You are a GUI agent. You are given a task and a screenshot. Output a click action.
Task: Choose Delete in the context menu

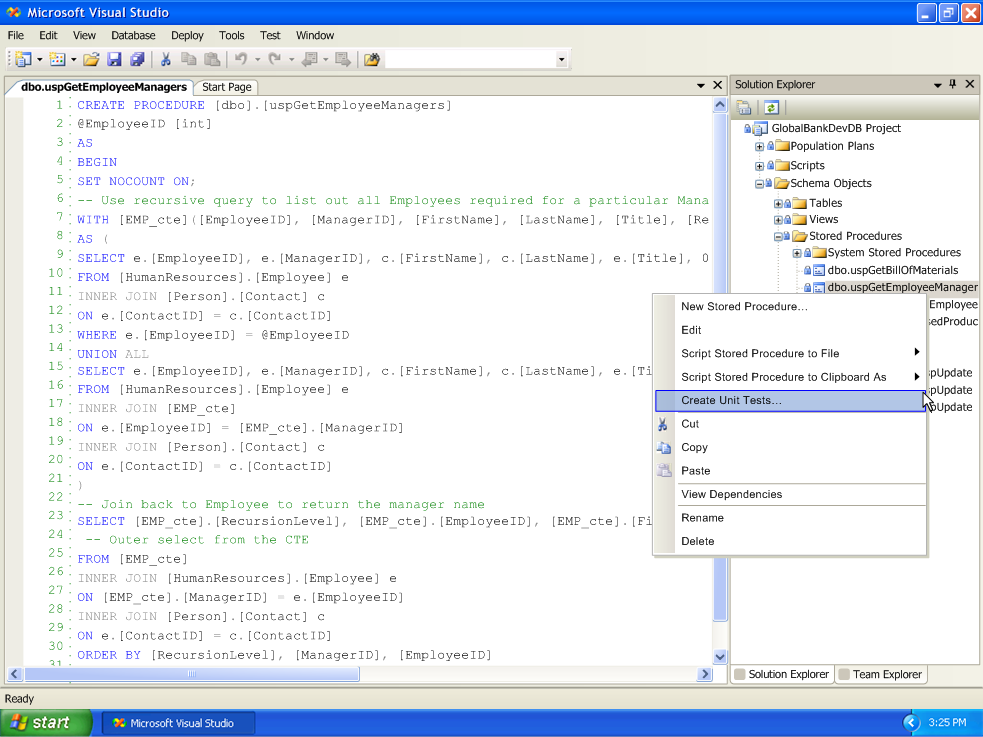click(790, 541)
